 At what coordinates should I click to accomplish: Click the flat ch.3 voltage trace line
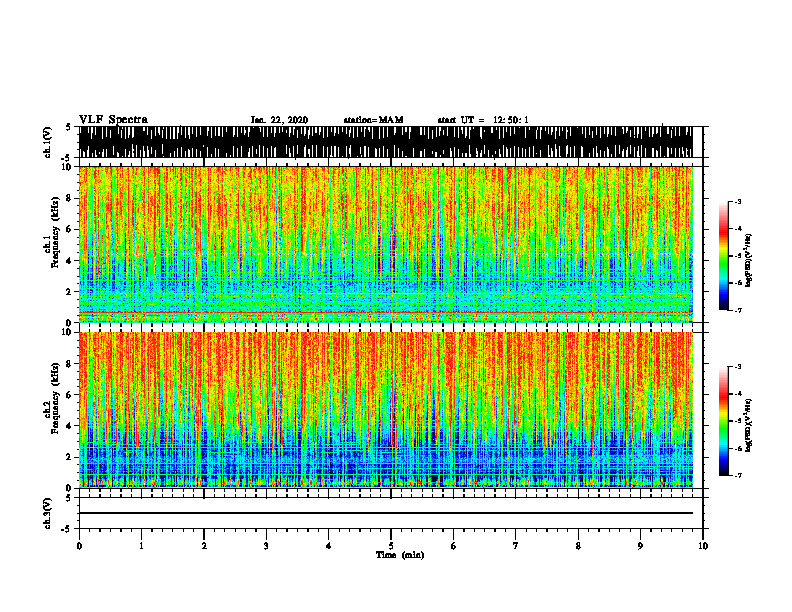(x=385, y=513)
